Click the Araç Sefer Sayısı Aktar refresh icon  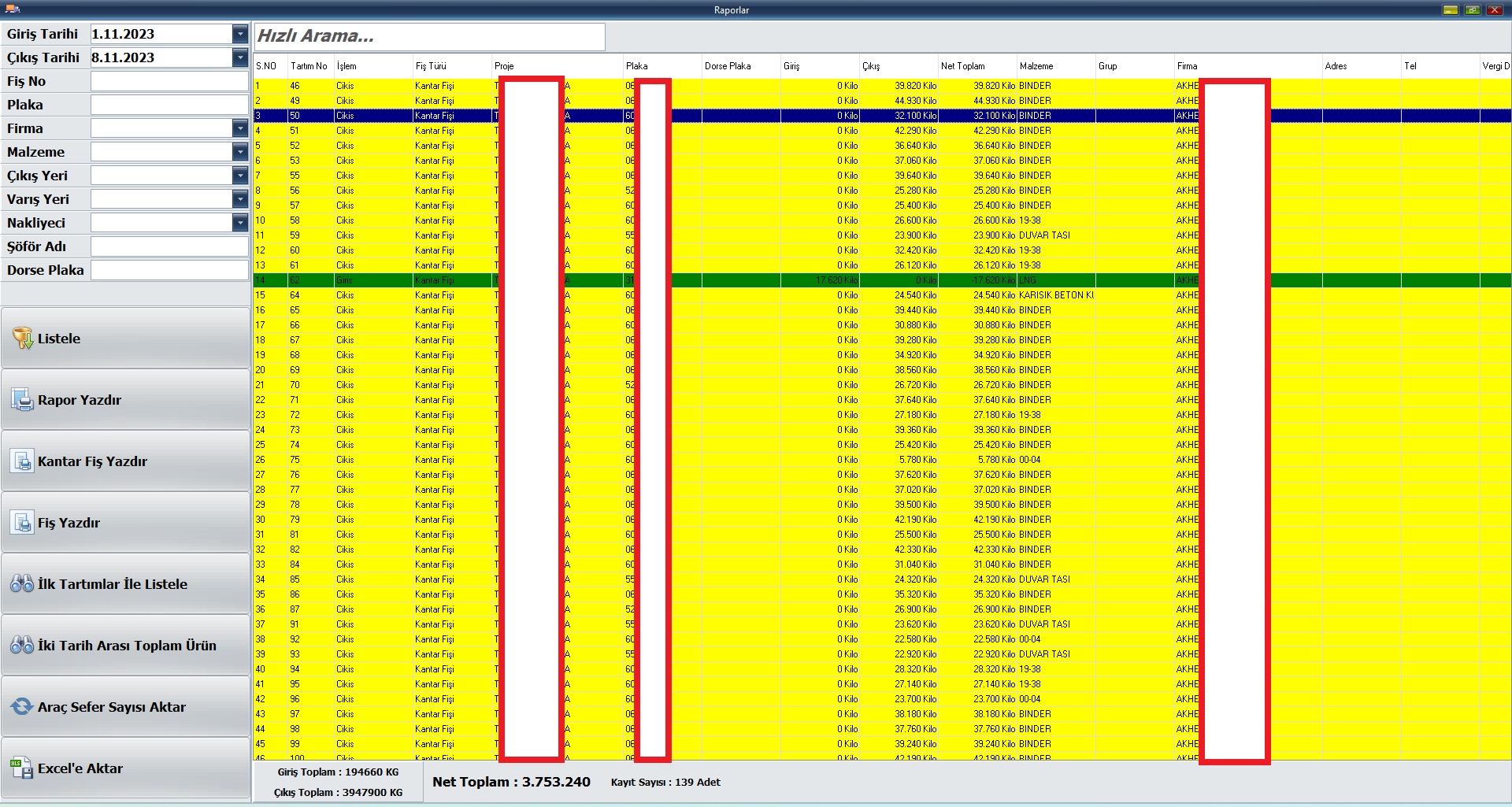click(22, 707)
